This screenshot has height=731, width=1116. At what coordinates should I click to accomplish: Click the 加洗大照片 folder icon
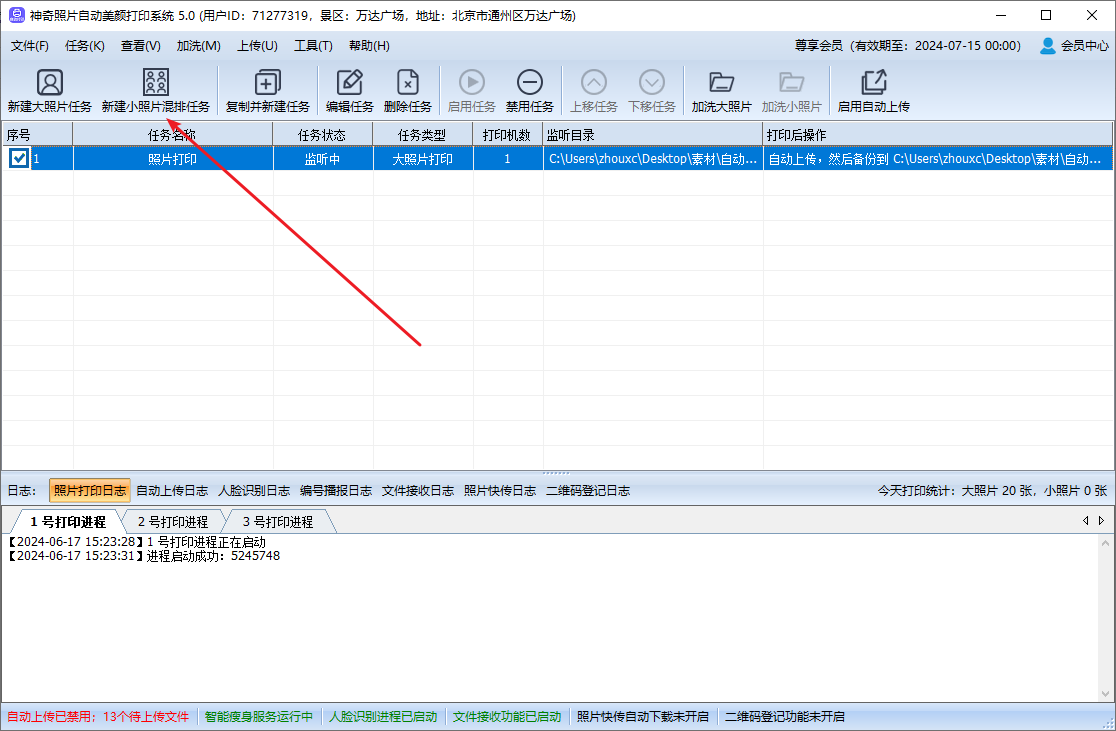pos(721,83)
